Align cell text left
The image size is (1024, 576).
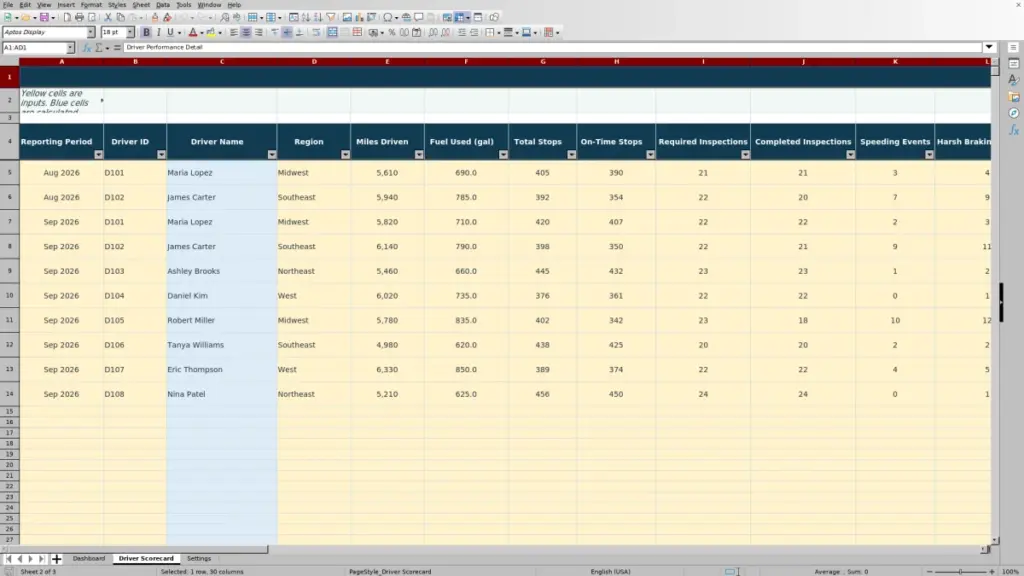pyautogui.click(x=233, y=32)
